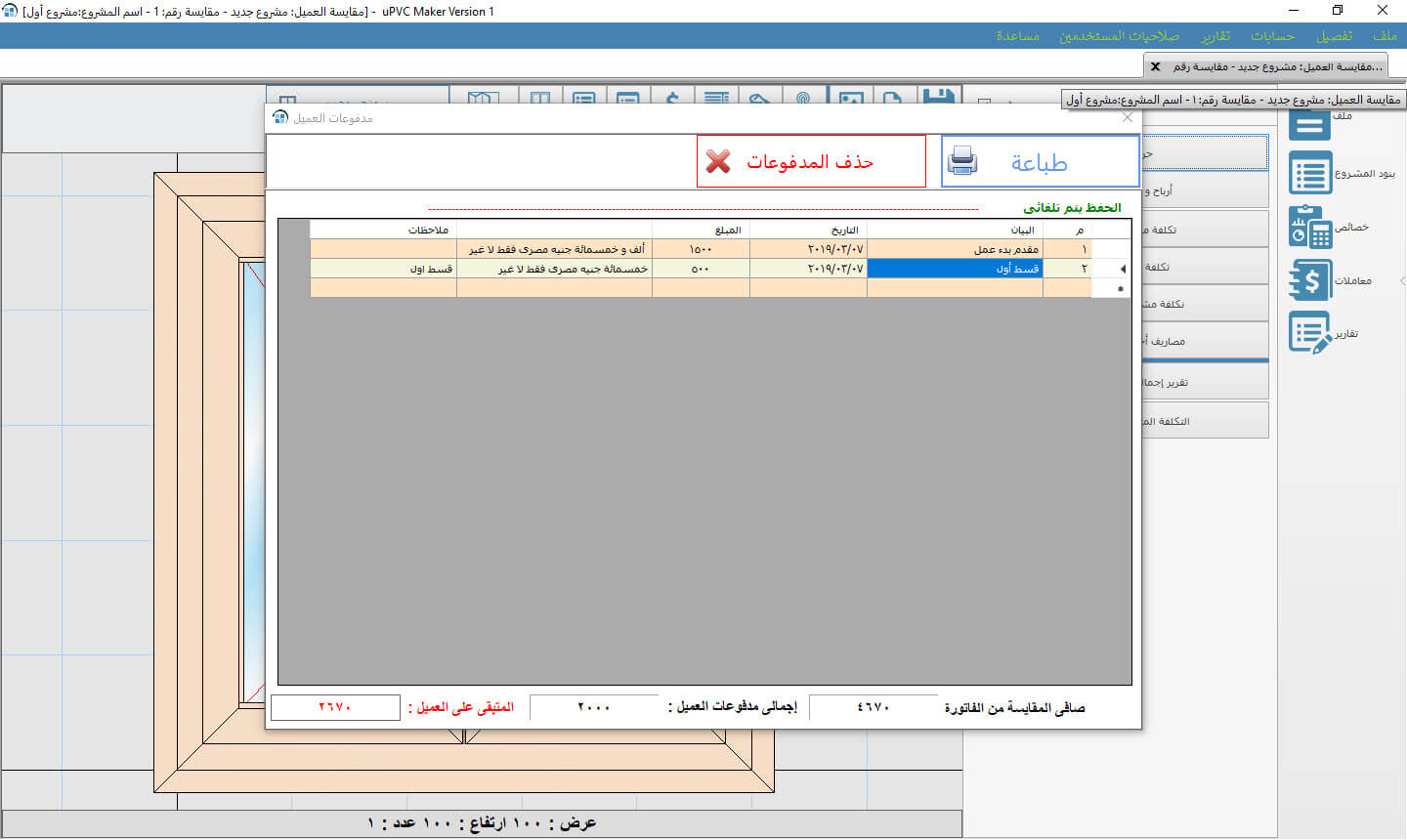Open the Reports (تقارير) sidebar icon
The height and width of the screenshot is (840, 1407).
[x=1309, y=333]
